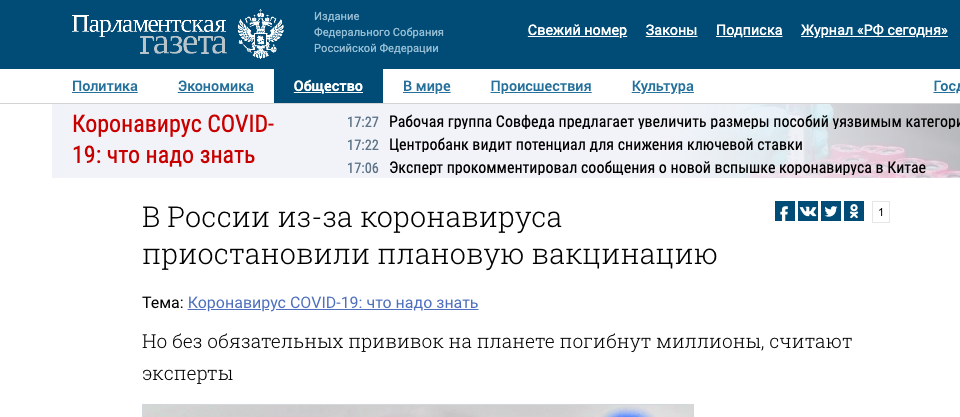The image size is (960, 417).
Task: Select the Политика section tab
Action: pos(105,86)
